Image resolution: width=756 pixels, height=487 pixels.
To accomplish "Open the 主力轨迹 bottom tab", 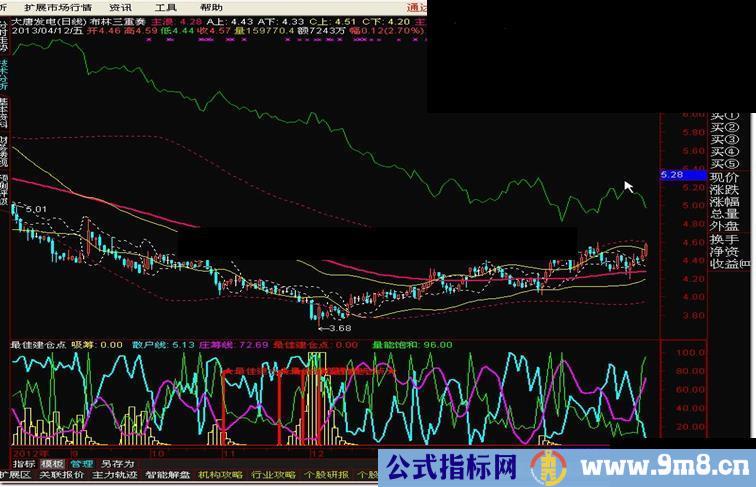I will click(115, 476).
